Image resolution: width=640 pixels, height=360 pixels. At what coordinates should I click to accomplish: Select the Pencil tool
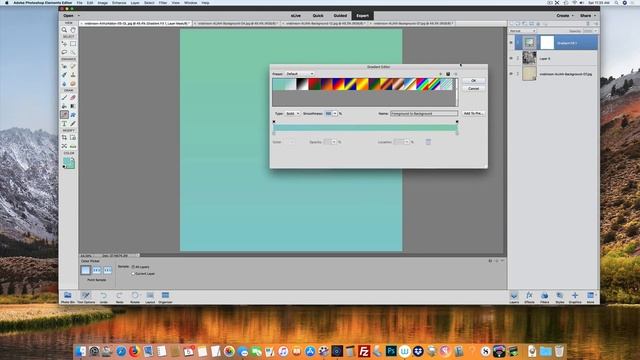coord(73,124)
